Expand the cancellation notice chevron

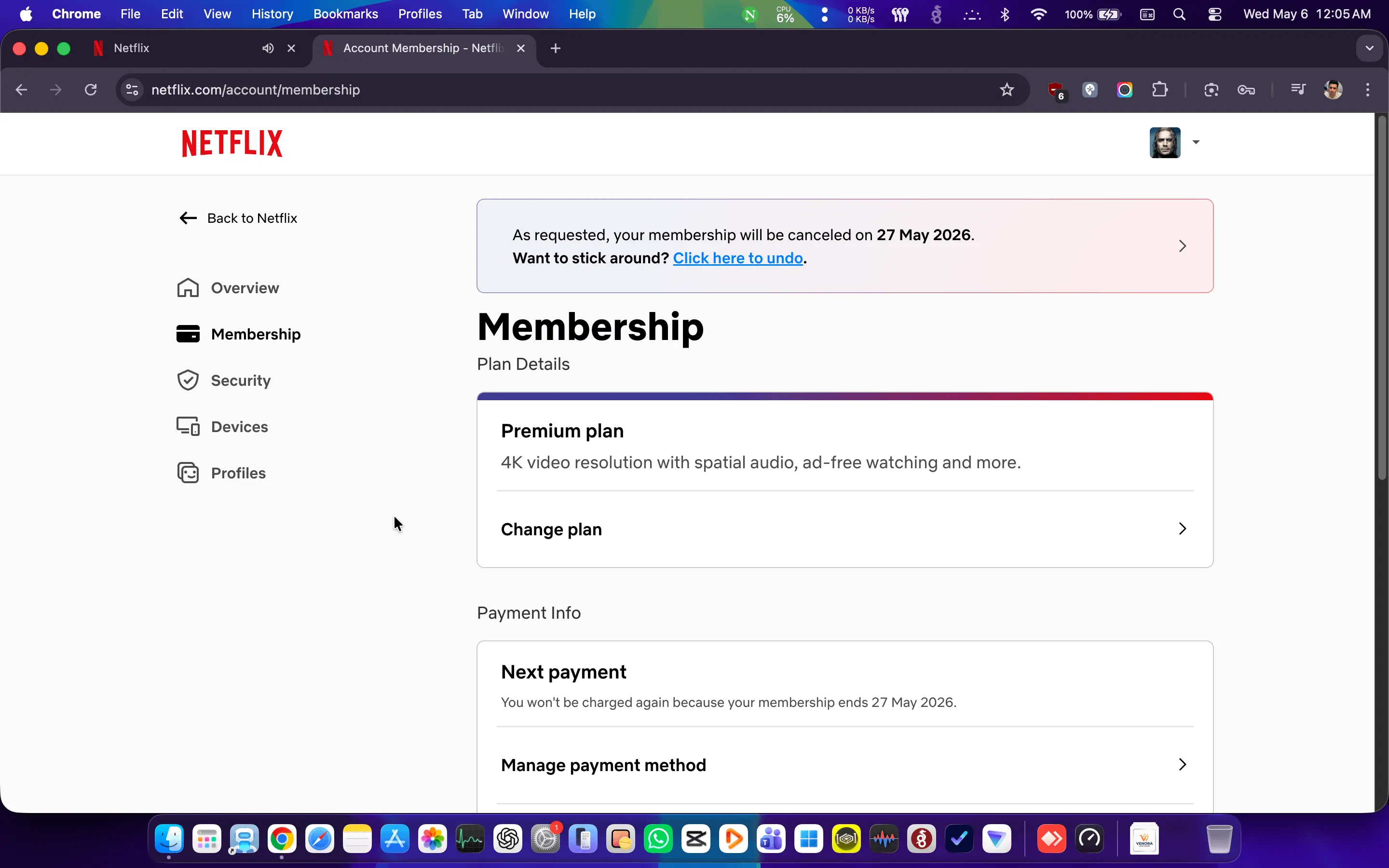[x=1183, y=246]
